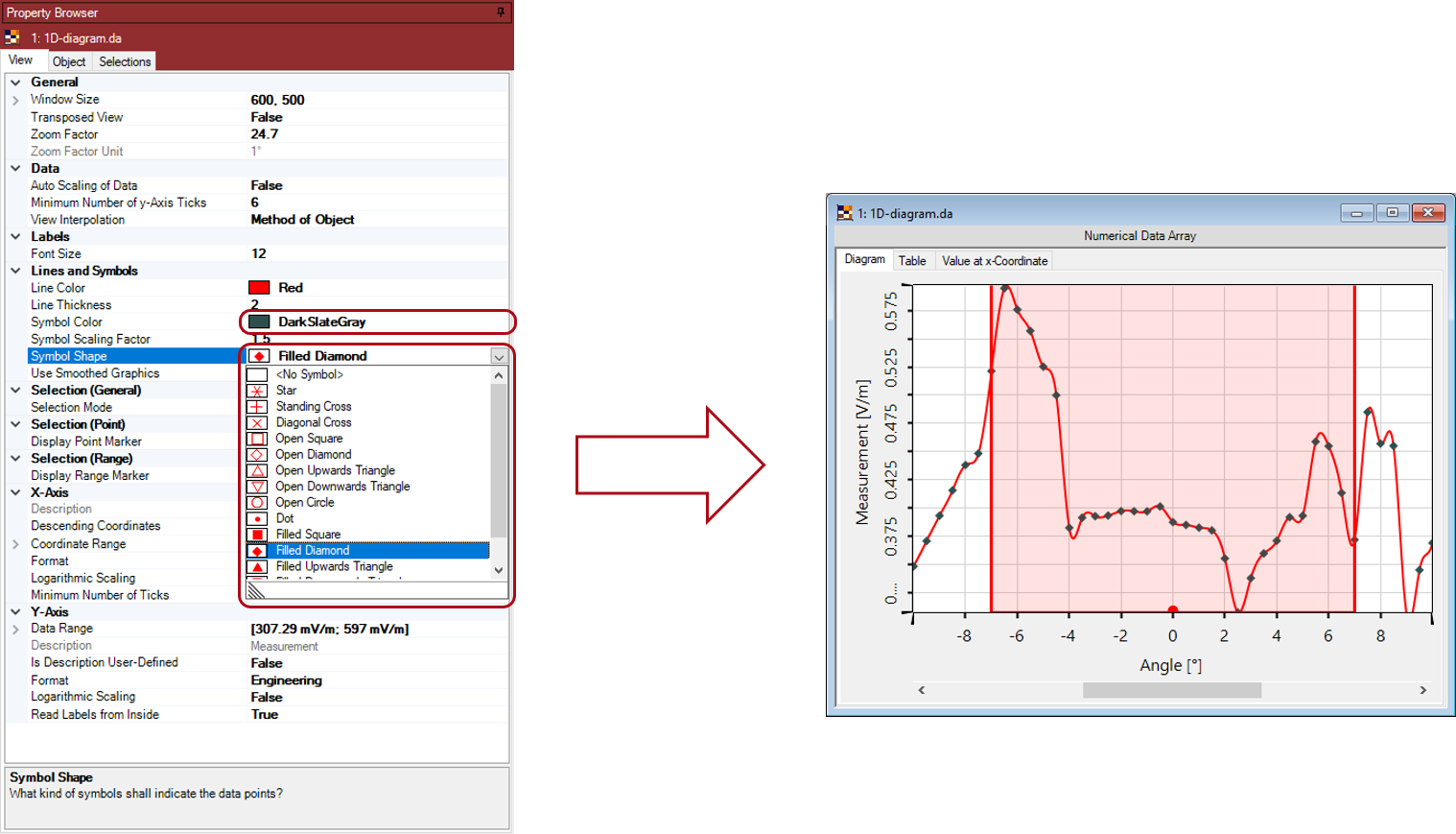Open Value at x-Coordinate tab

point(995,261)
